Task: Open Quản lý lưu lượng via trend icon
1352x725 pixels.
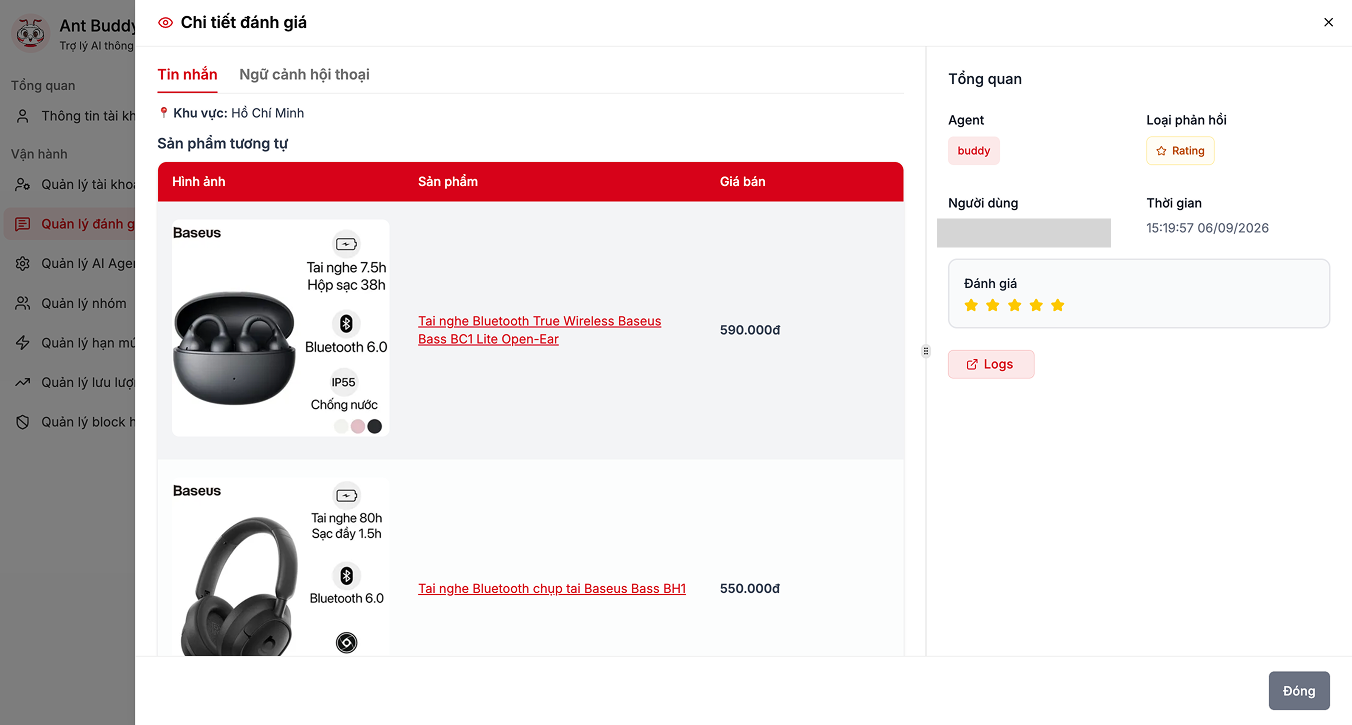Action: pos(23,383)
